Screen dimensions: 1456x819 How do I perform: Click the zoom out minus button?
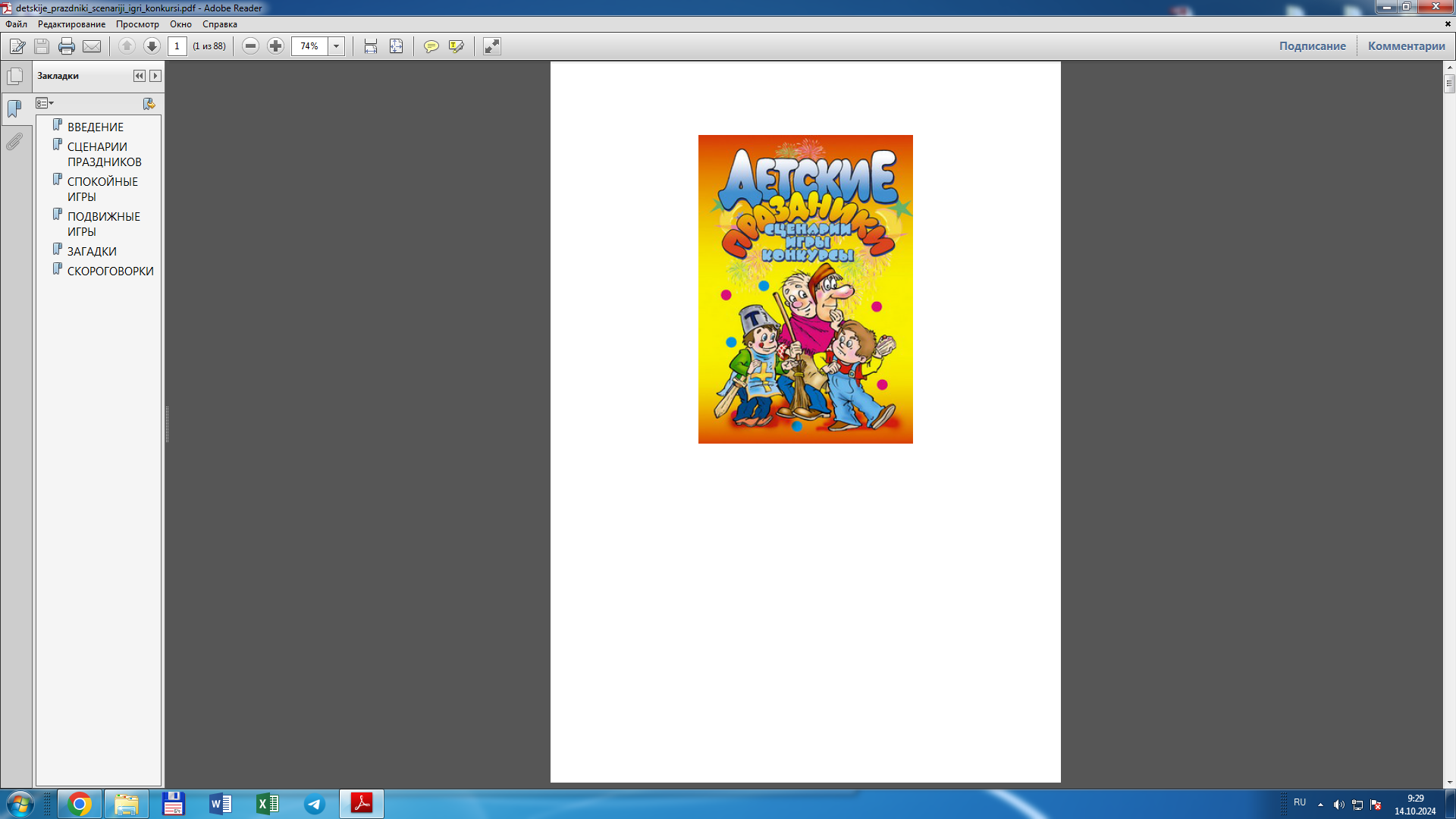pos(250,46)
